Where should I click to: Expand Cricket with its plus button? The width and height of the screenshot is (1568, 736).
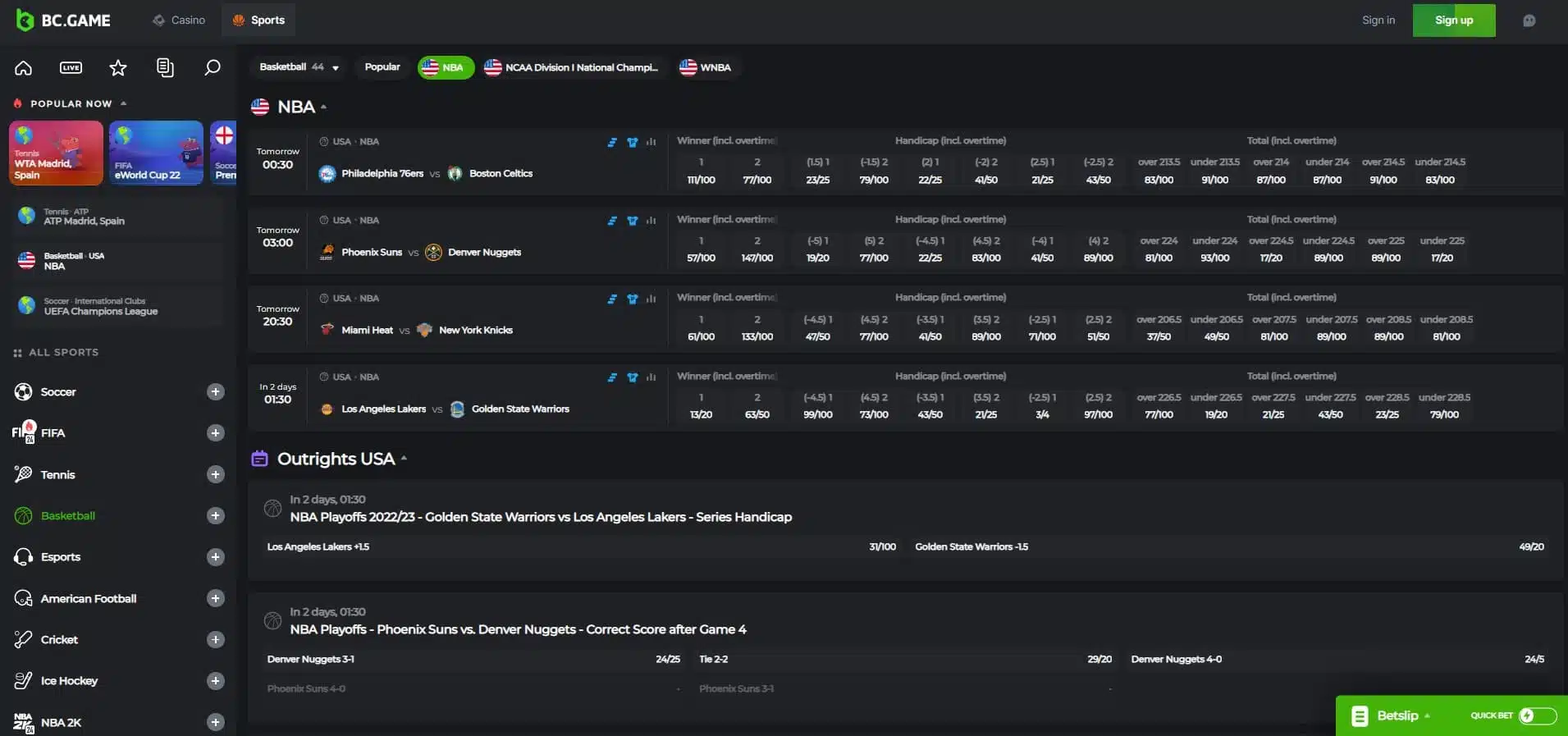tap(216, 639)
